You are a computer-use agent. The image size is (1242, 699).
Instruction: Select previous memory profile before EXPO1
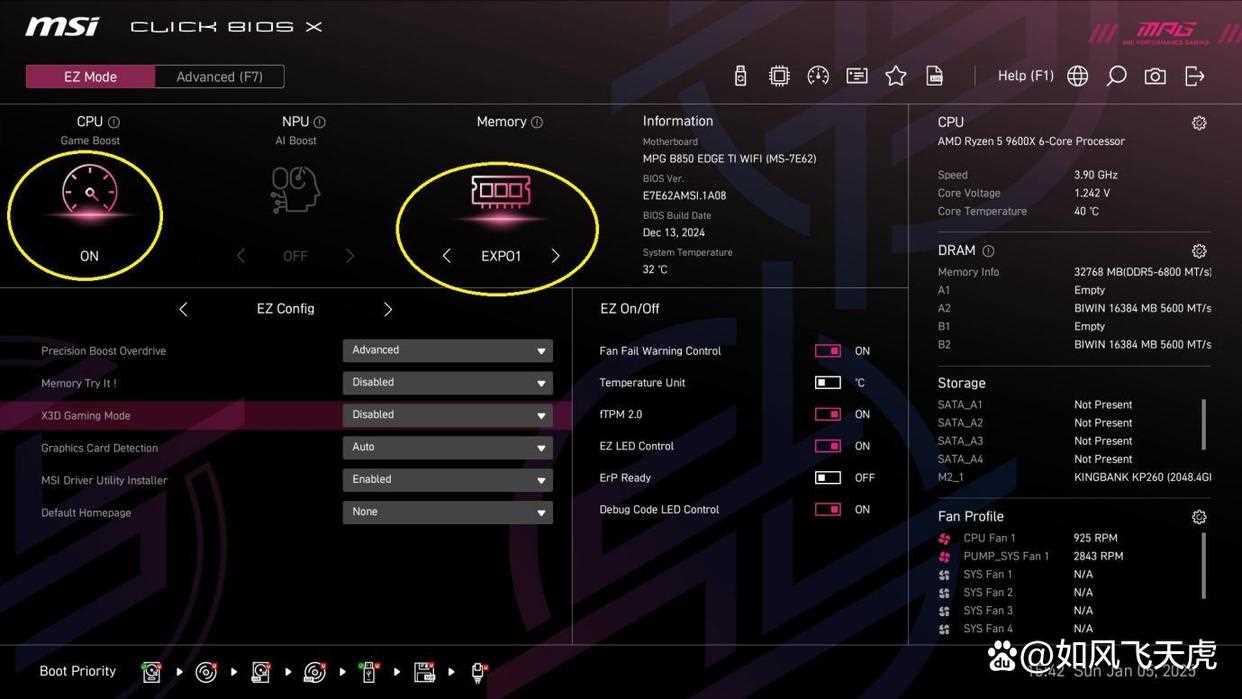[446, 256]
